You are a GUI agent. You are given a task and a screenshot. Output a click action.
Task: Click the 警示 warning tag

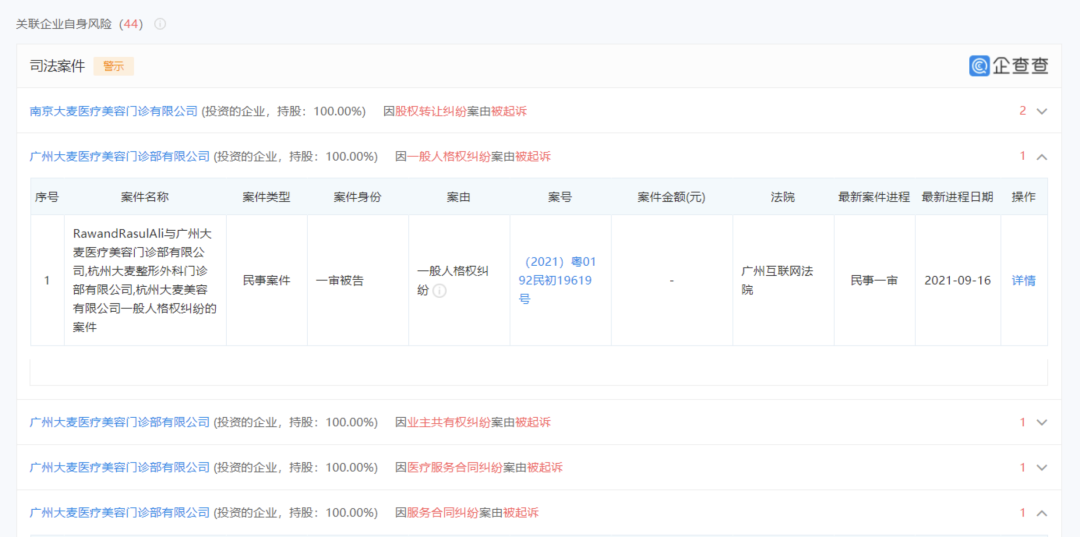[x=114, y=66]
